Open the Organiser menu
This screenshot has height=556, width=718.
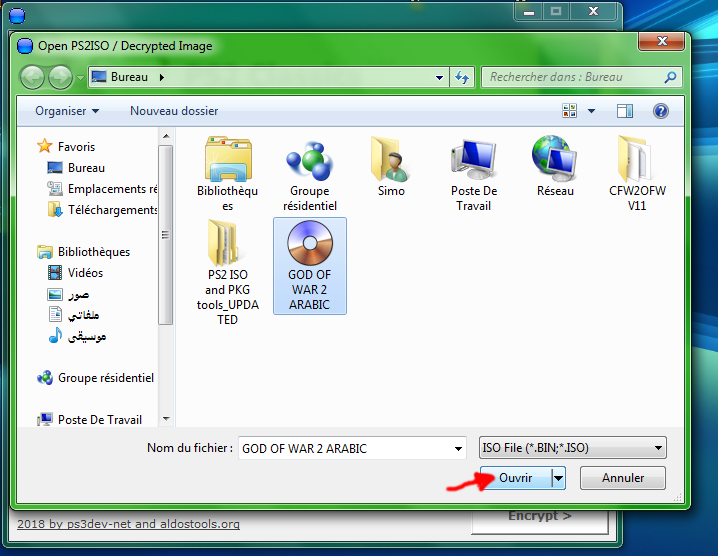point(67,111)
